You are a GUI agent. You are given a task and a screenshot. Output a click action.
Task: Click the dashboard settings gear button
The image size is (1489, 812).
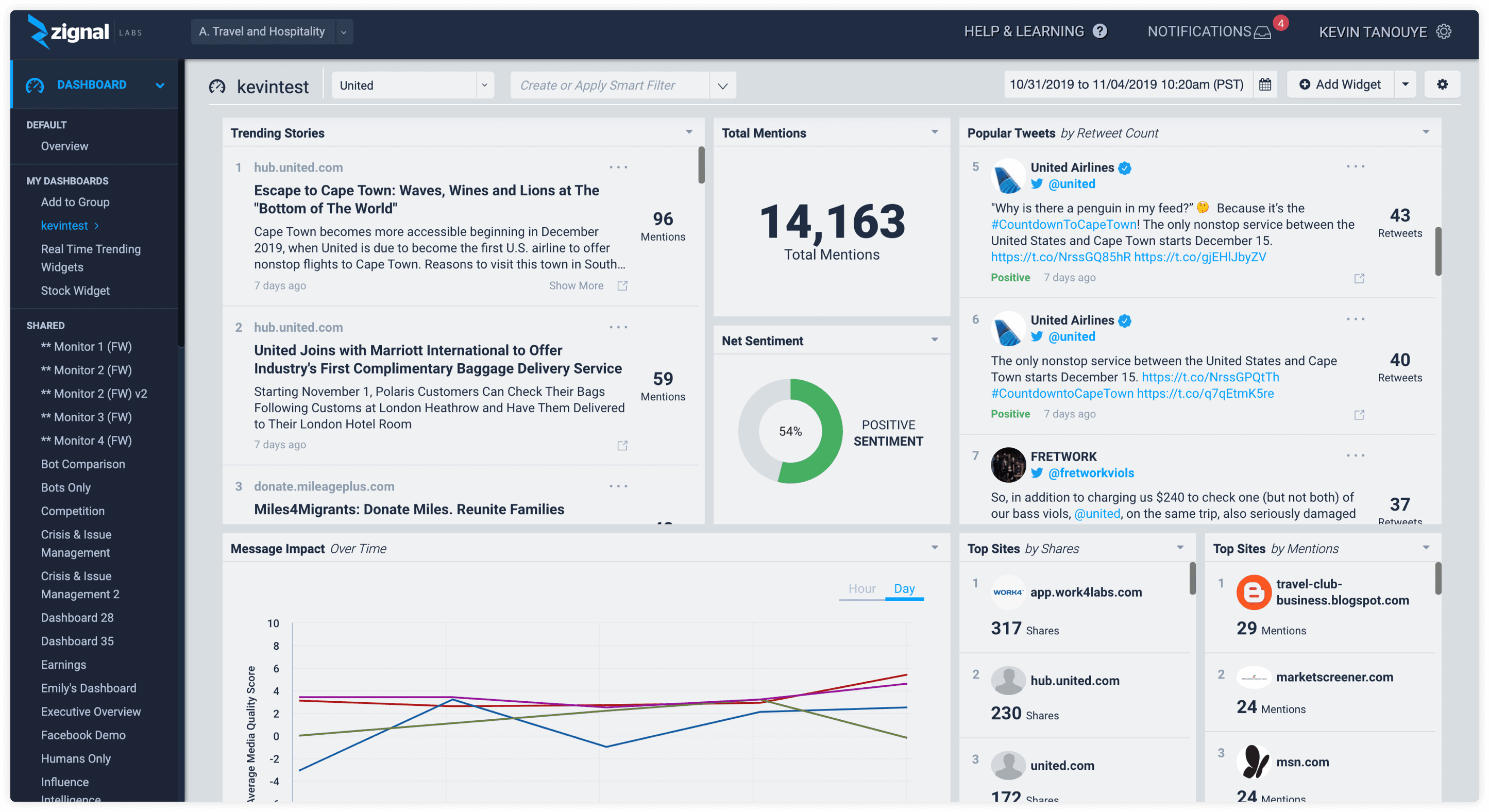coord(1442,84)
